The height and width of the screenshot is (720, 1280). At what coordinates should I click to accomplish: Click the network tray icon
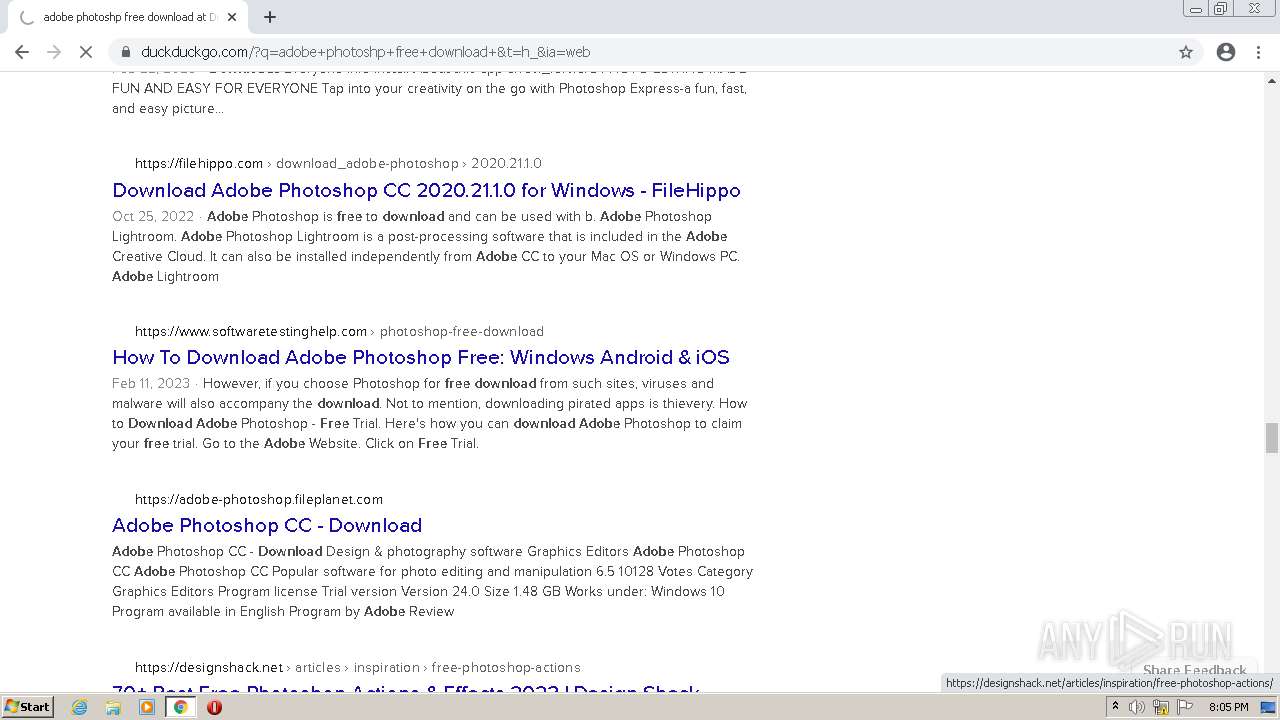tap(1161, 707)
